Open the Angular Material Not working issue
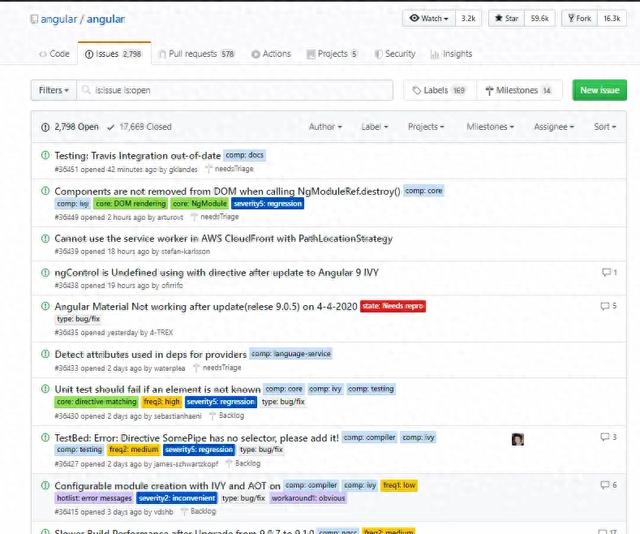Screen dimensions: 640x534 (x=206, y=307)
